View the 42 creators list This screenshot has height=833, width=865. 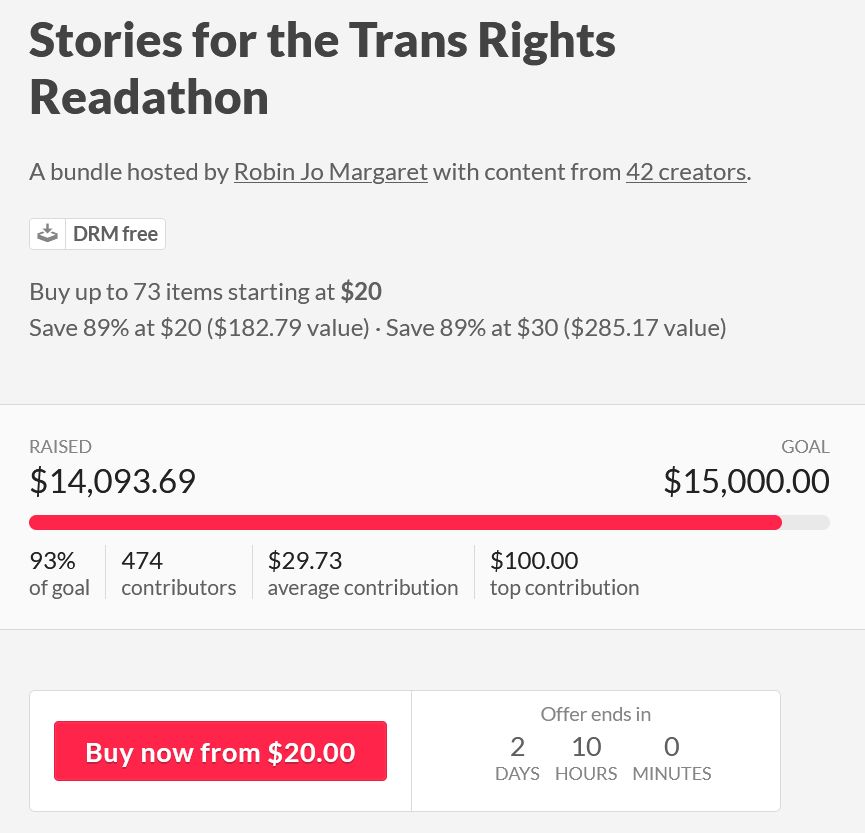point(686,171)
